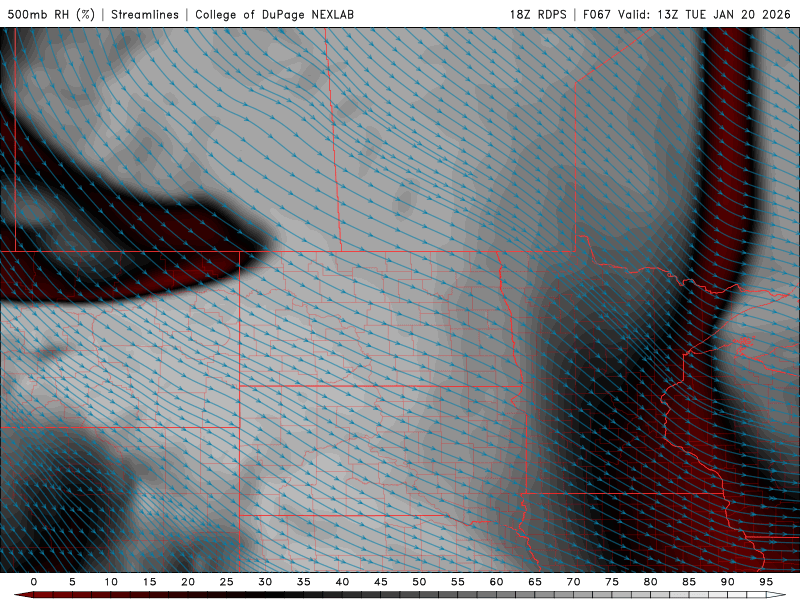The width and height of the screenshot is (800, 600).
Task: Click the '18Z RDPS' model label
Action: [538, 14]
